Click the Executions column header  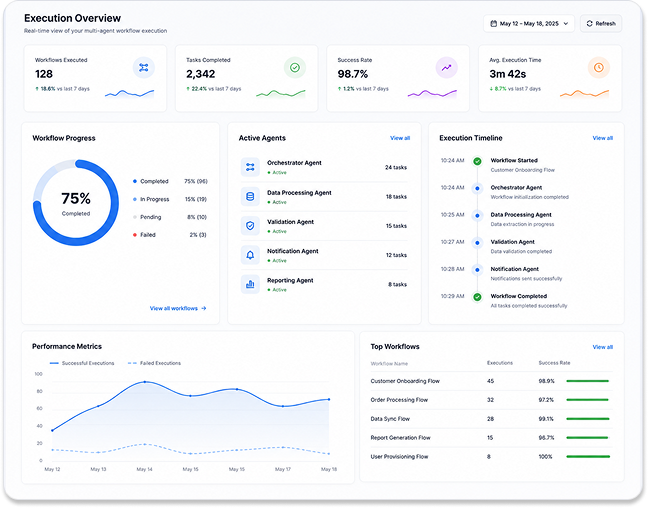(x=500, y=363)
